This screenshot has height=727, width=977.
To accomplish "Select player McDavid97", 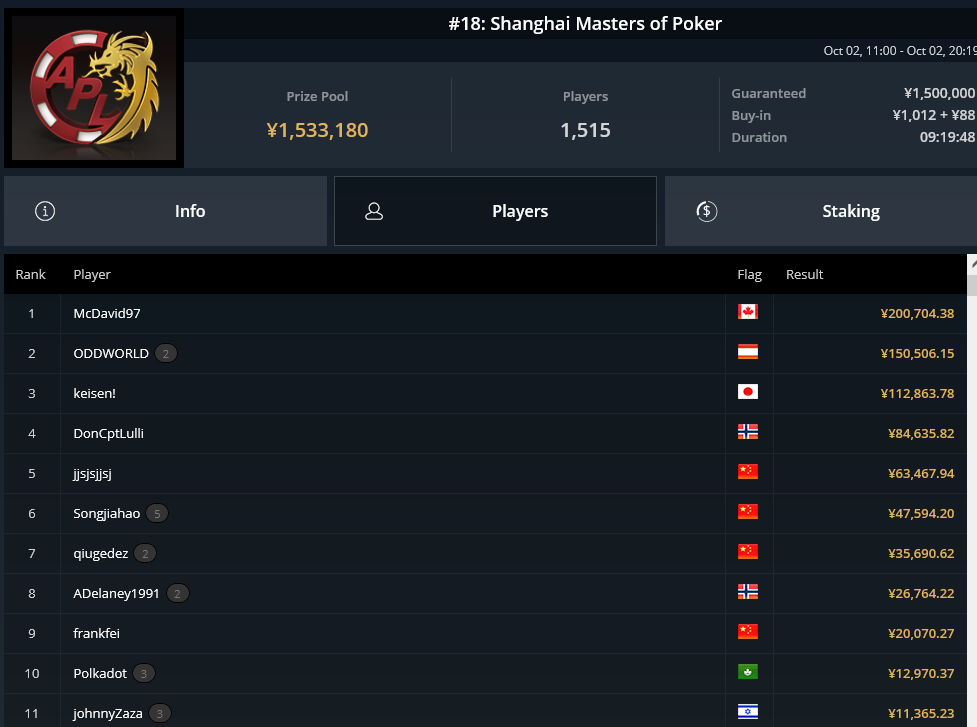I will pyautogui.click(x=107, y=313).
